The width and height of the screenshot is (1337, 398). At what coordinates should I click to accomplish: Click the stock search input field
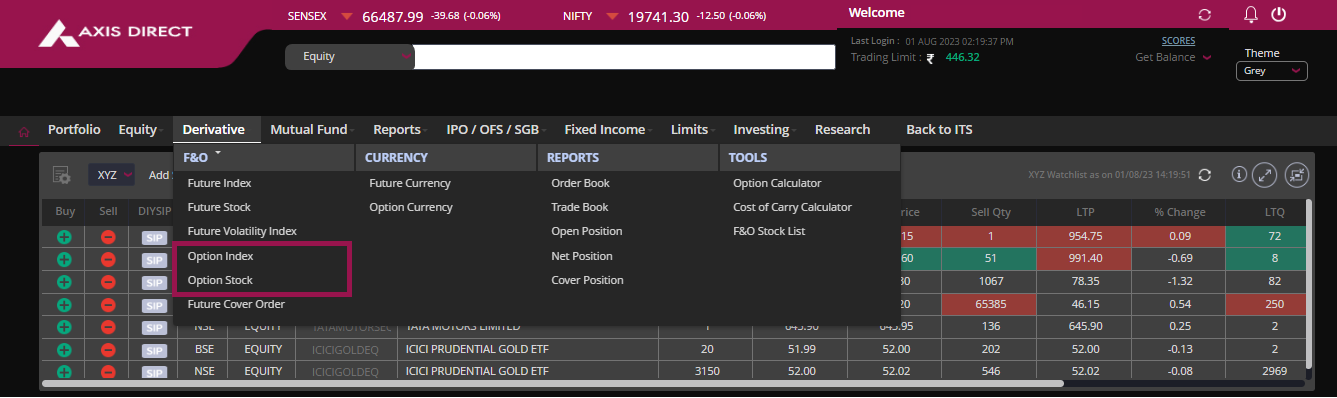pyautogui.click(x=624, y=57)
